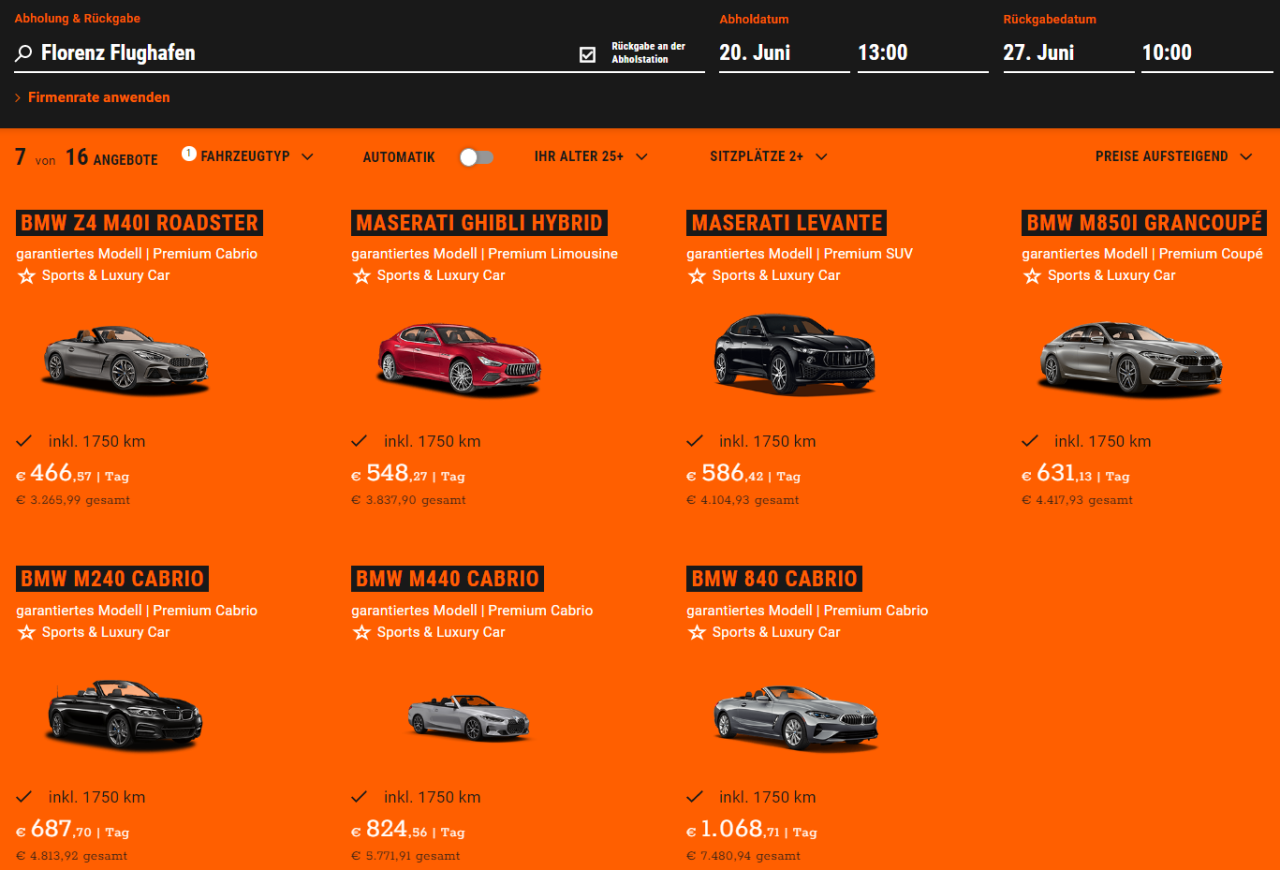Image resolution: width=1280 pixels, height=870 pixels.
Task: Open the Preise Aufsteigend sort dropdown
Action: click(x=1174, y=157)
